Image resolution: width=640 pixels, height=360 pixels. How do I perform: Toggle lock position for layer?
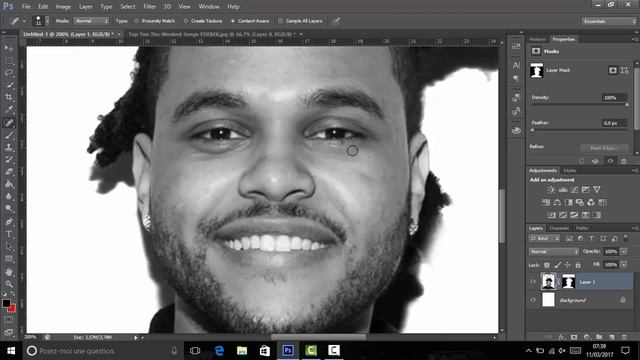[568, 265]
